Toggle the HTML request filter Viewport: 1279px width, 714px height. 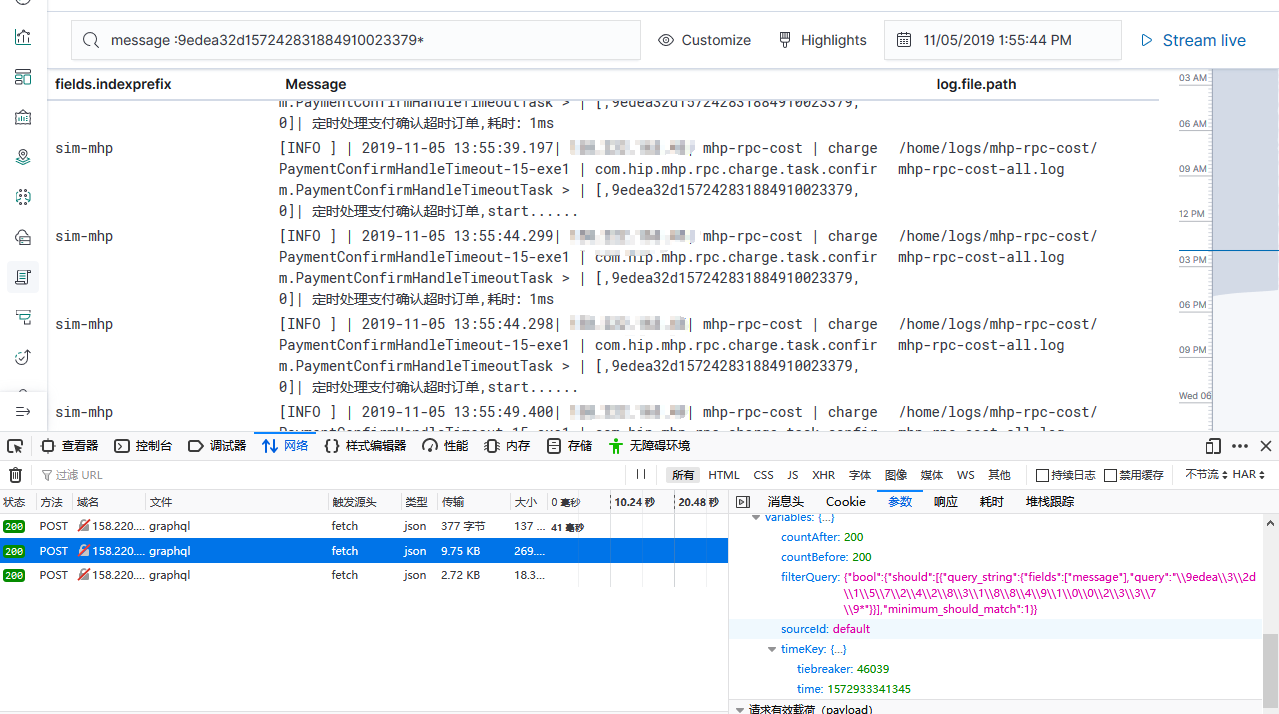[724, 475]
